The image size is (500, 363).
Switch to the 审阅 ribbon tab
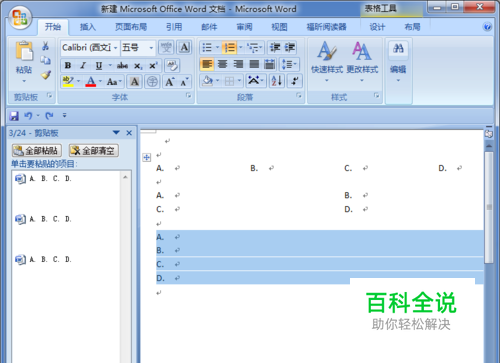pyautogui.click(x=244, y=27)
